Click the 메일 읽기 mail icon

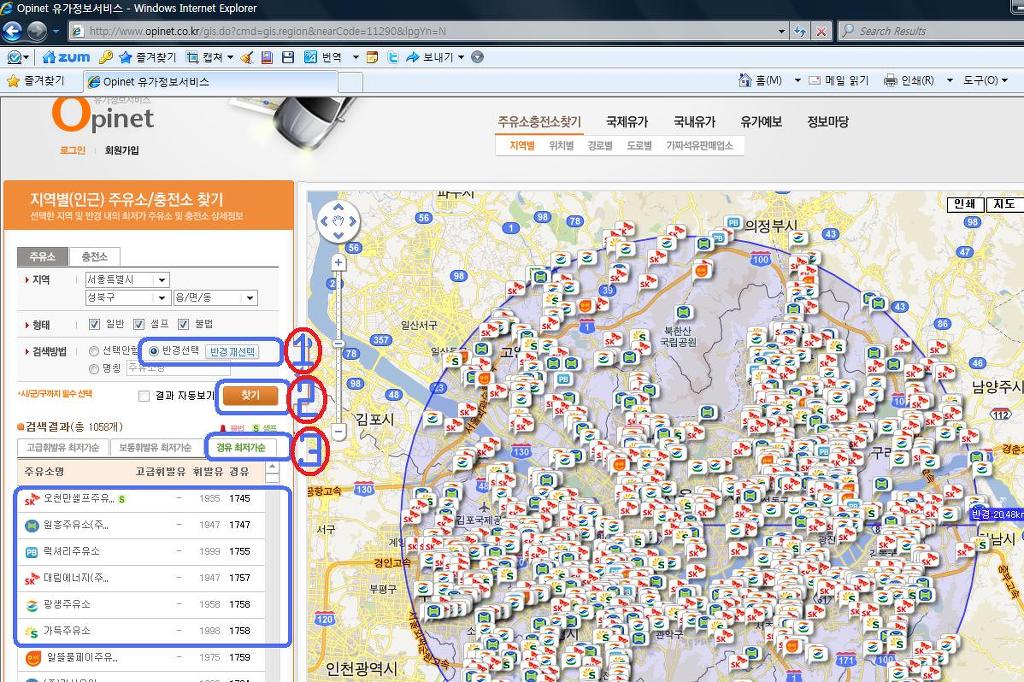(x=814, y=80)
